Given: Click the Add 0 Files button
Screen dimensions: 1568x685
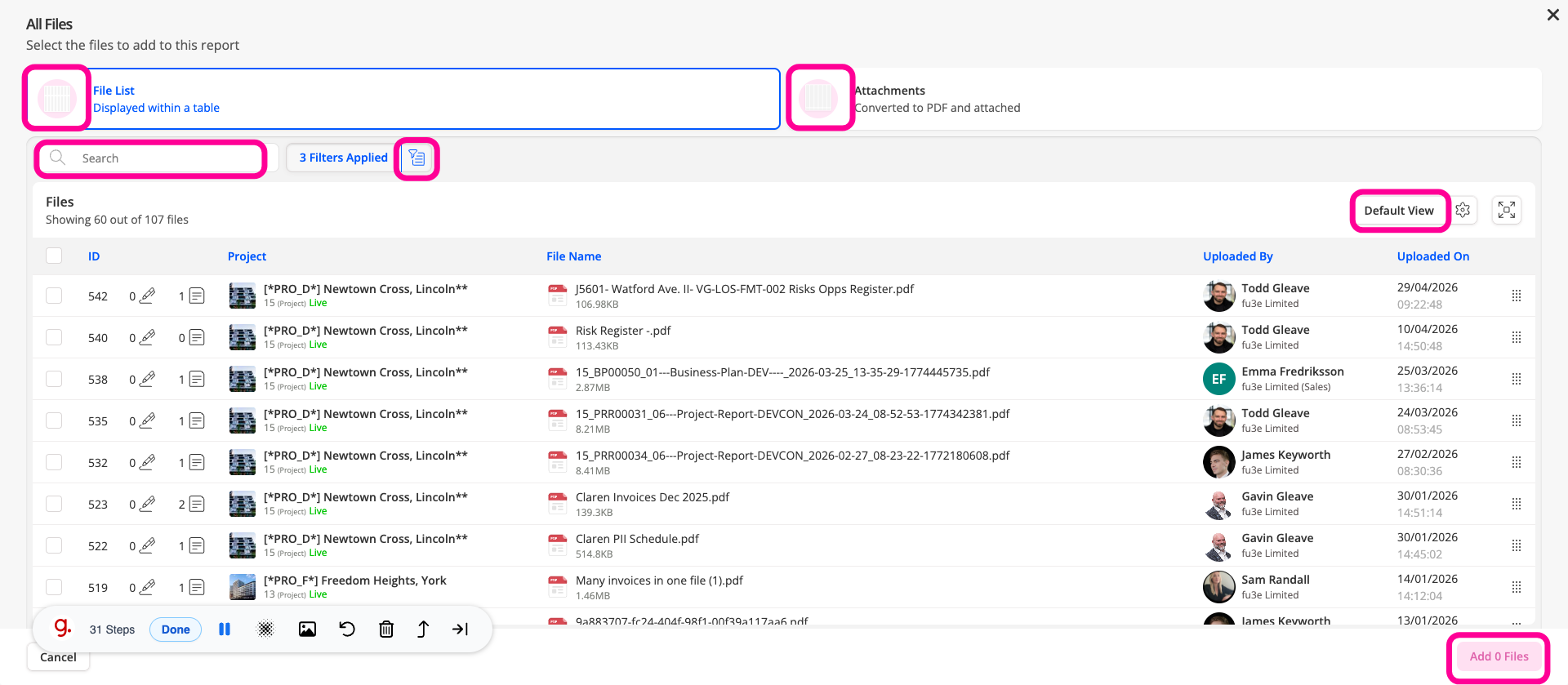Looking at the screenshot, I should (1499, 656).
